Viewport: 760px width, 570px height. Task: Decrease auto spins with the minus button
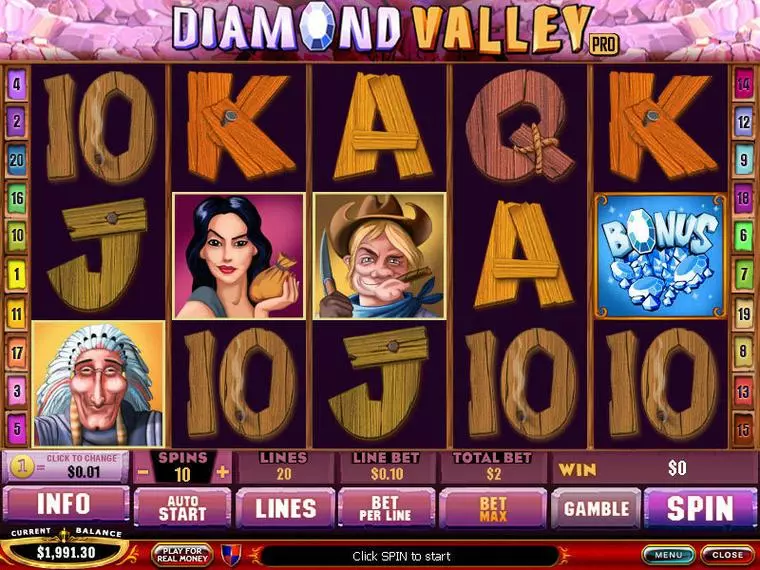[143, 472]
